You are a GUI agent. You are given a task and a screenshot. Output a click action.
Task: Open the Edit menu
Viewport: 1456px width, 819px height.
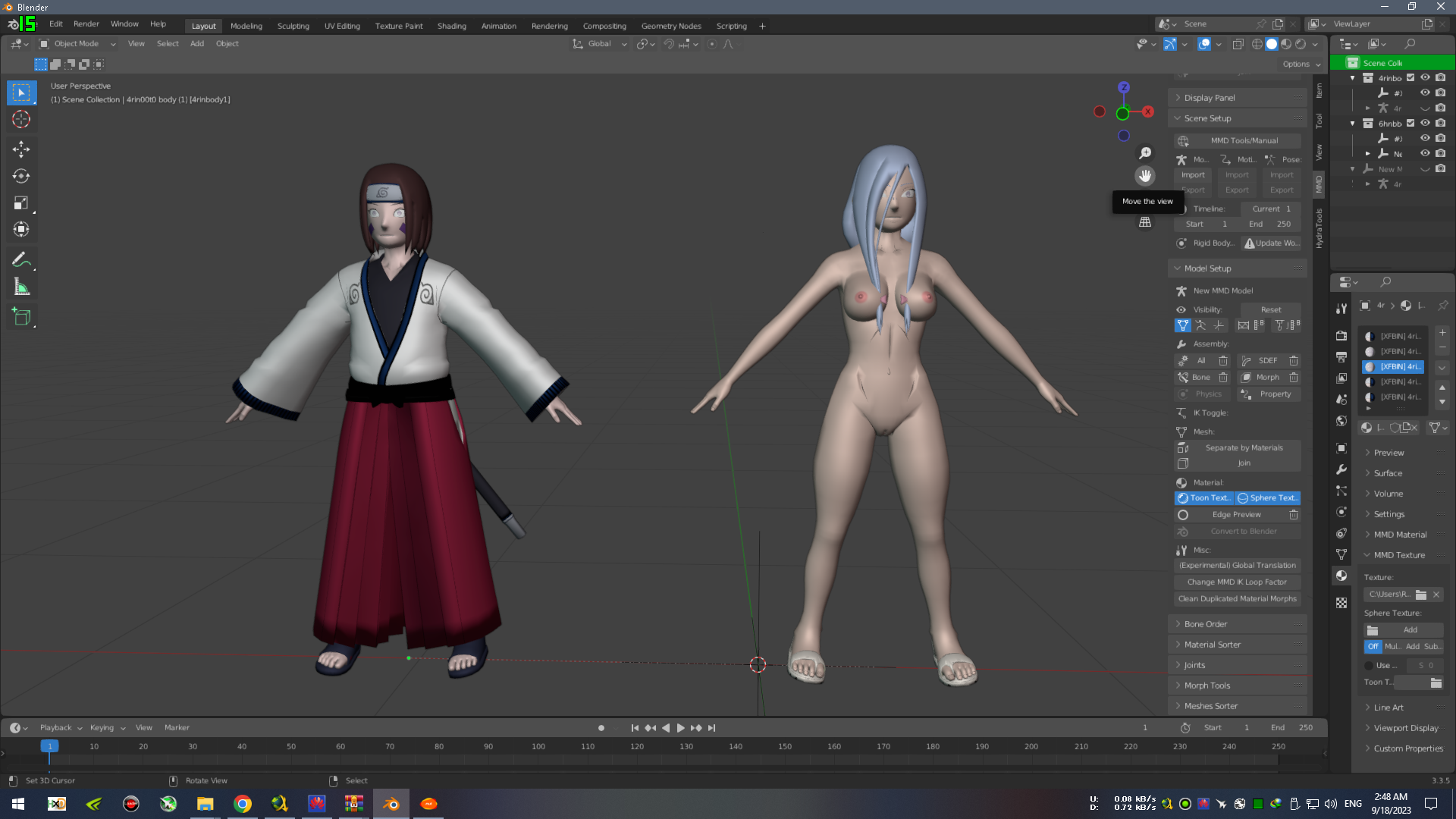pos(56,24)
